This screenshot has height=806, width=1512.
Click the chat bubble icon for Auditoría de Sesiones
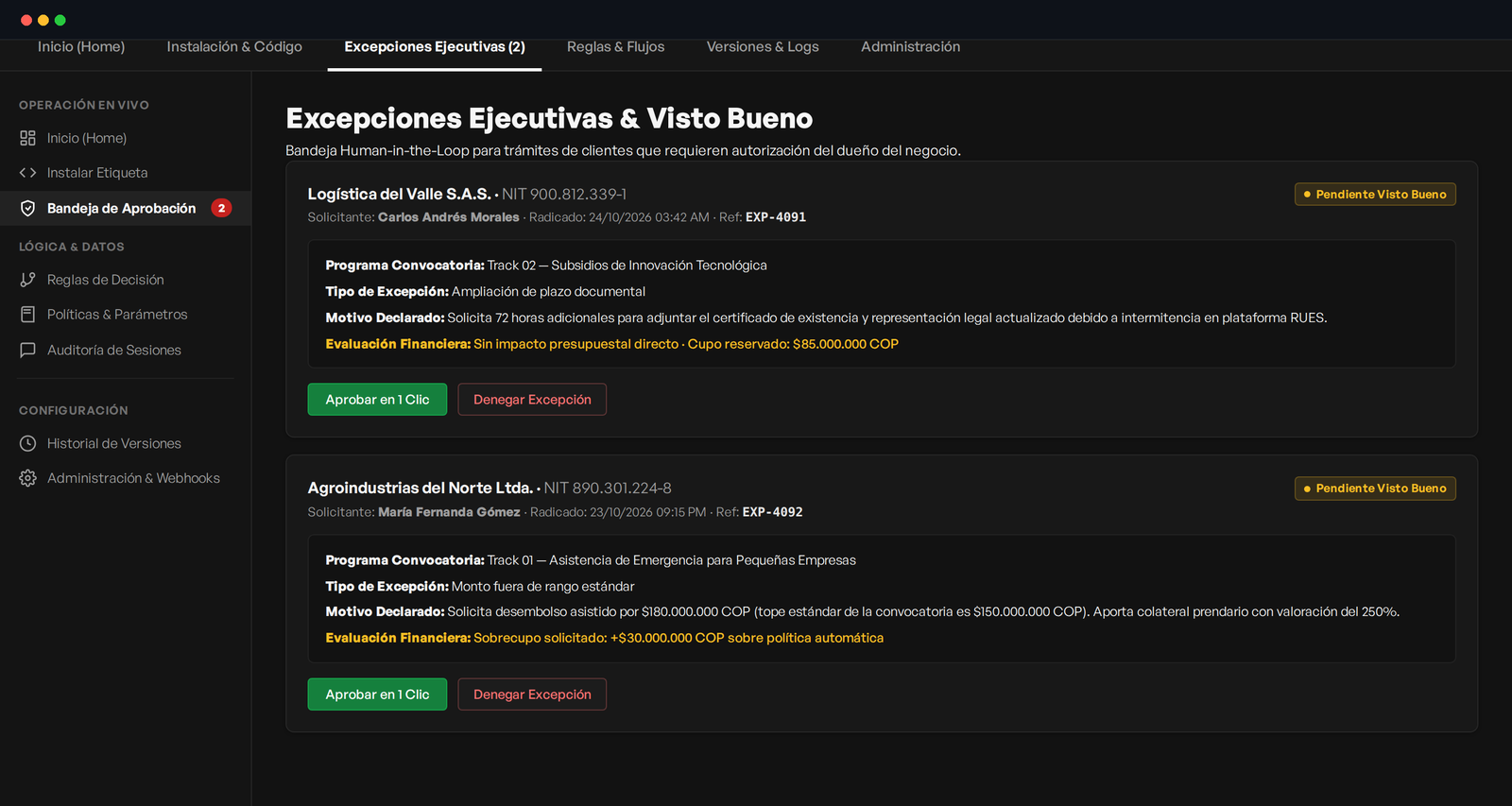27,350
